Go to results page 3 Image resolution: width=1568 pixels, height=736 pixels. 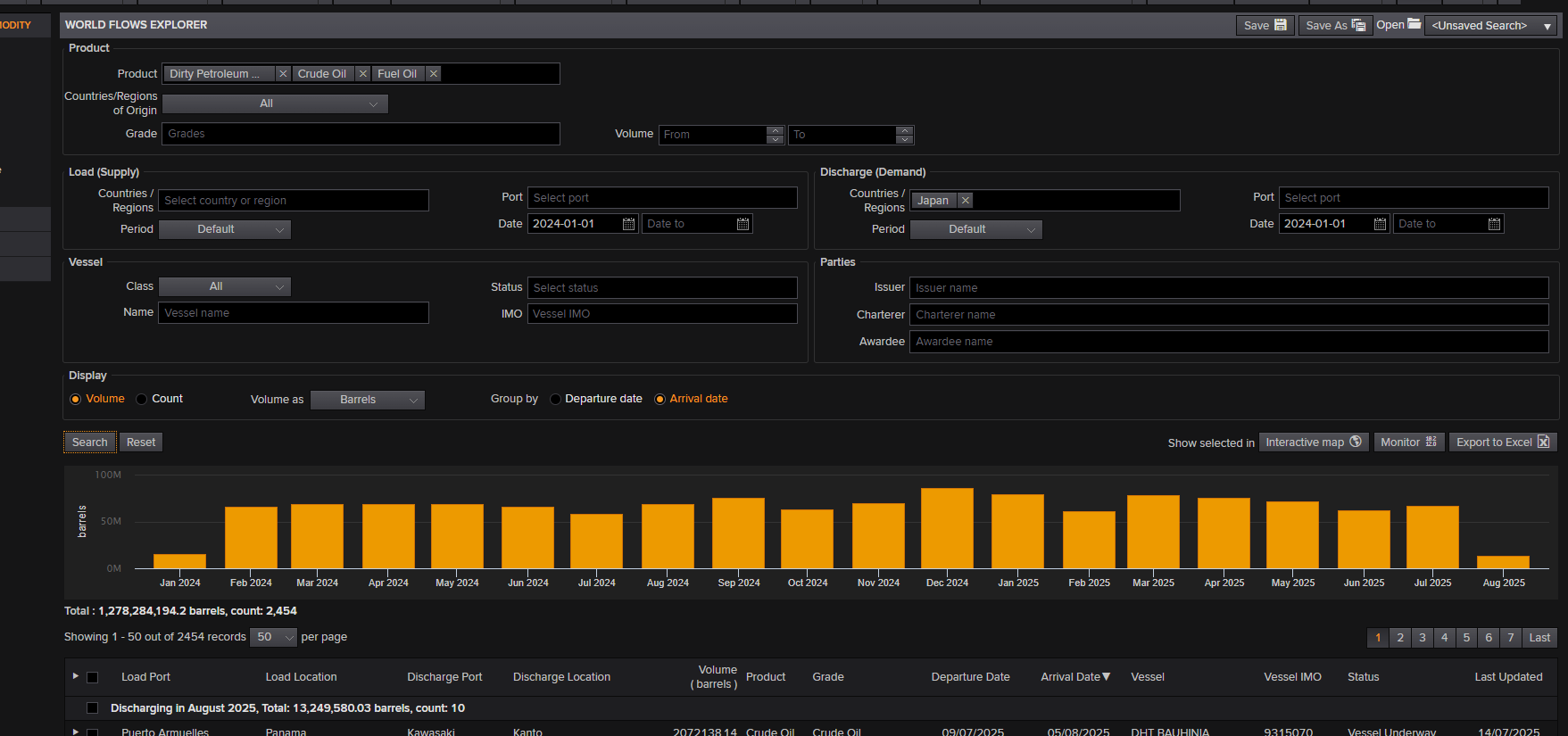pyautogui.click(x=1423, y=638)
